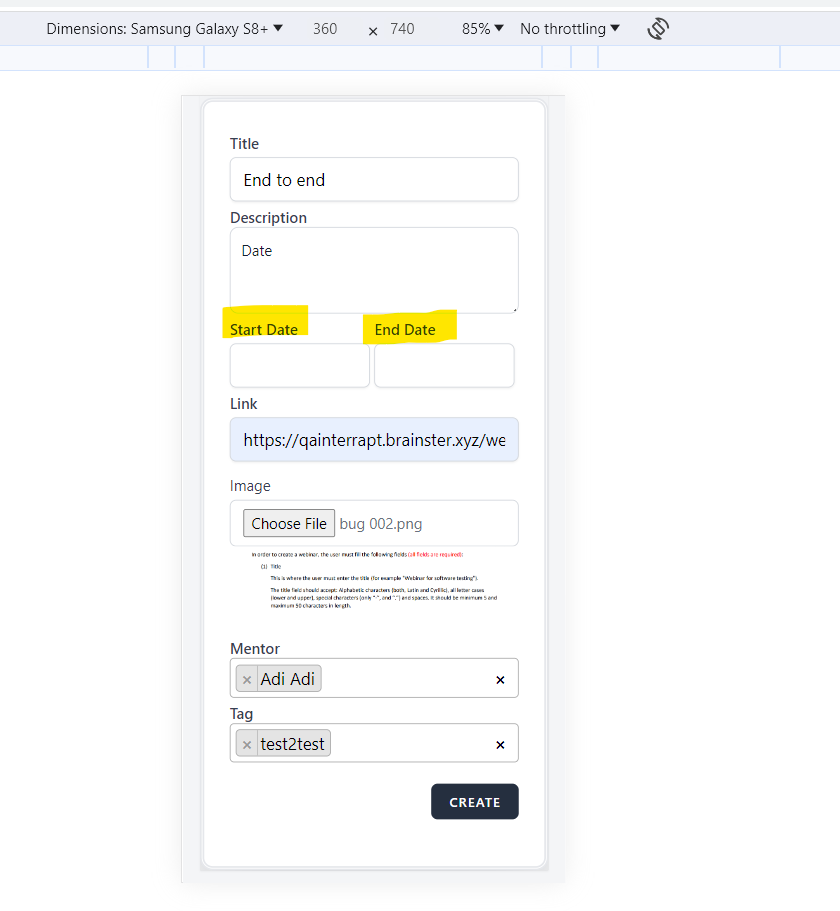Click the End Date input box
840x911 pixels.
click(x=444, y=366)
